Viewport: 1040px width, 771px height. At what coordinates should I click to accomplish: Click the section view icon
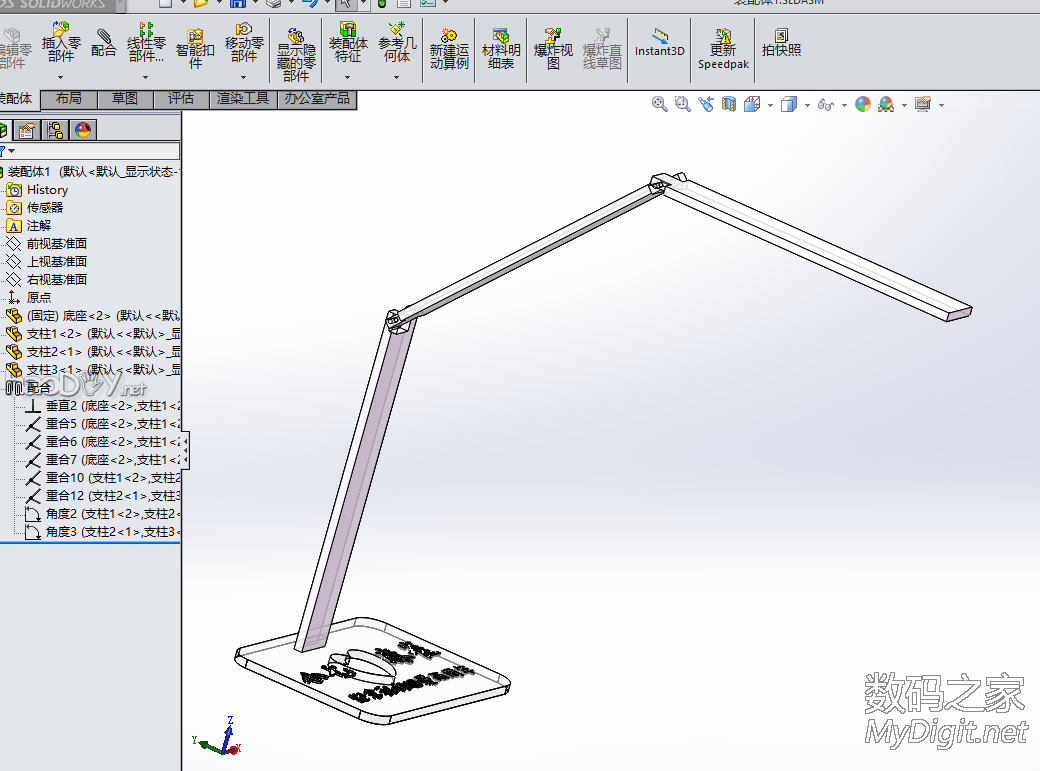(x=729, y=104)
